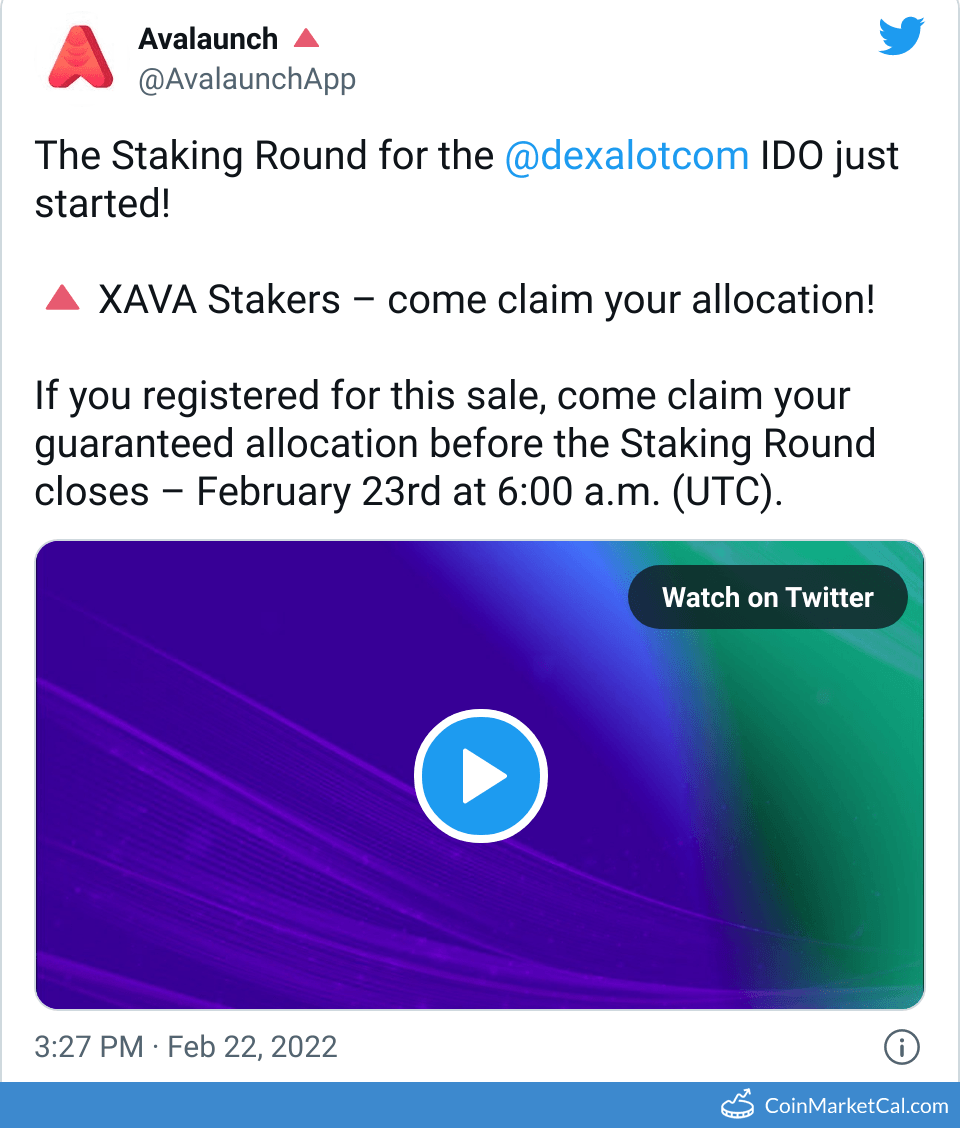This screenshot has width=960, height=1128.
Task: Click the "XAVA Stakers" text
Action: [x=220, y=299]
